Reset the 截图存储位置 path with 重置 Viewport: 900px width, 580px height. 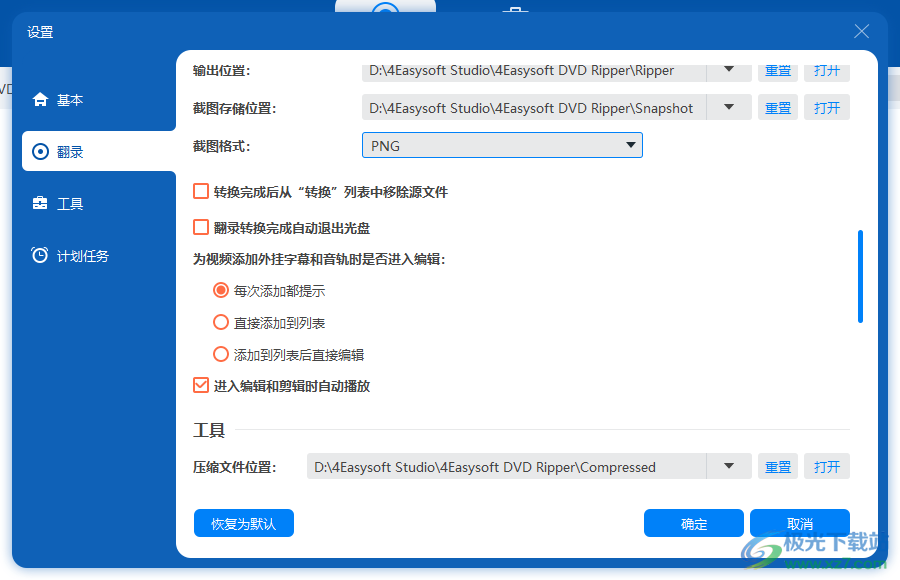778,108
